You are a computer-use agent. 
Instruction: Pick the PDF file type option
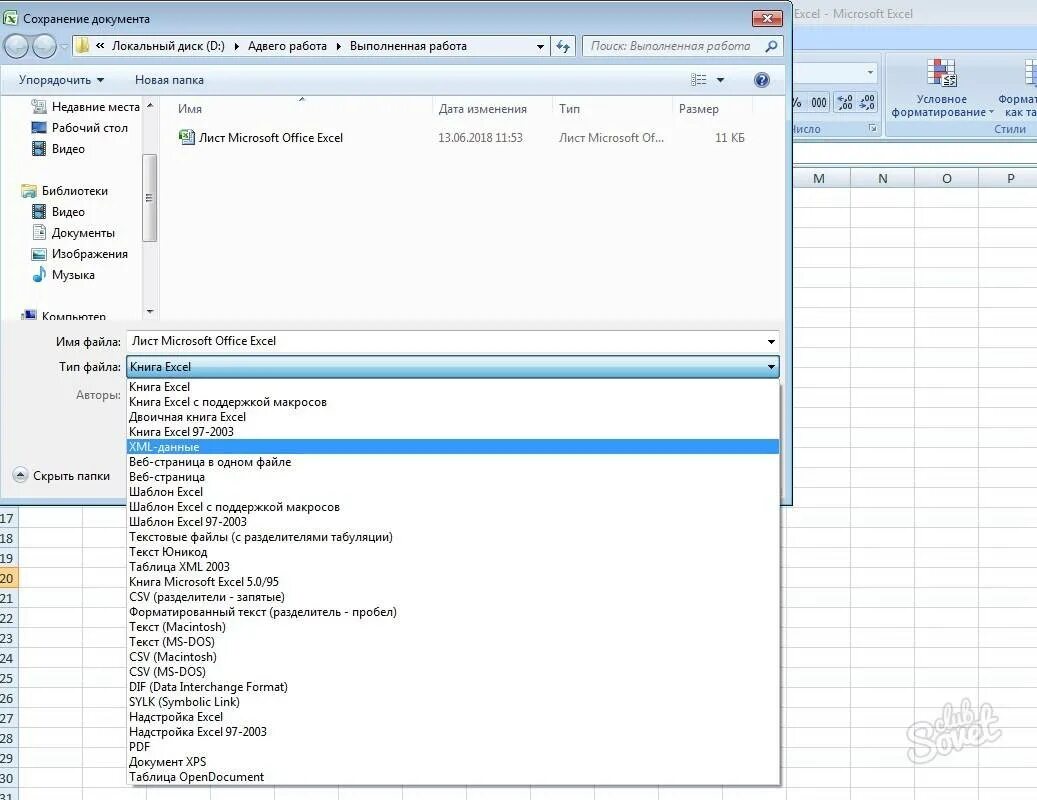pyautogui.click(x=453, y=747)
